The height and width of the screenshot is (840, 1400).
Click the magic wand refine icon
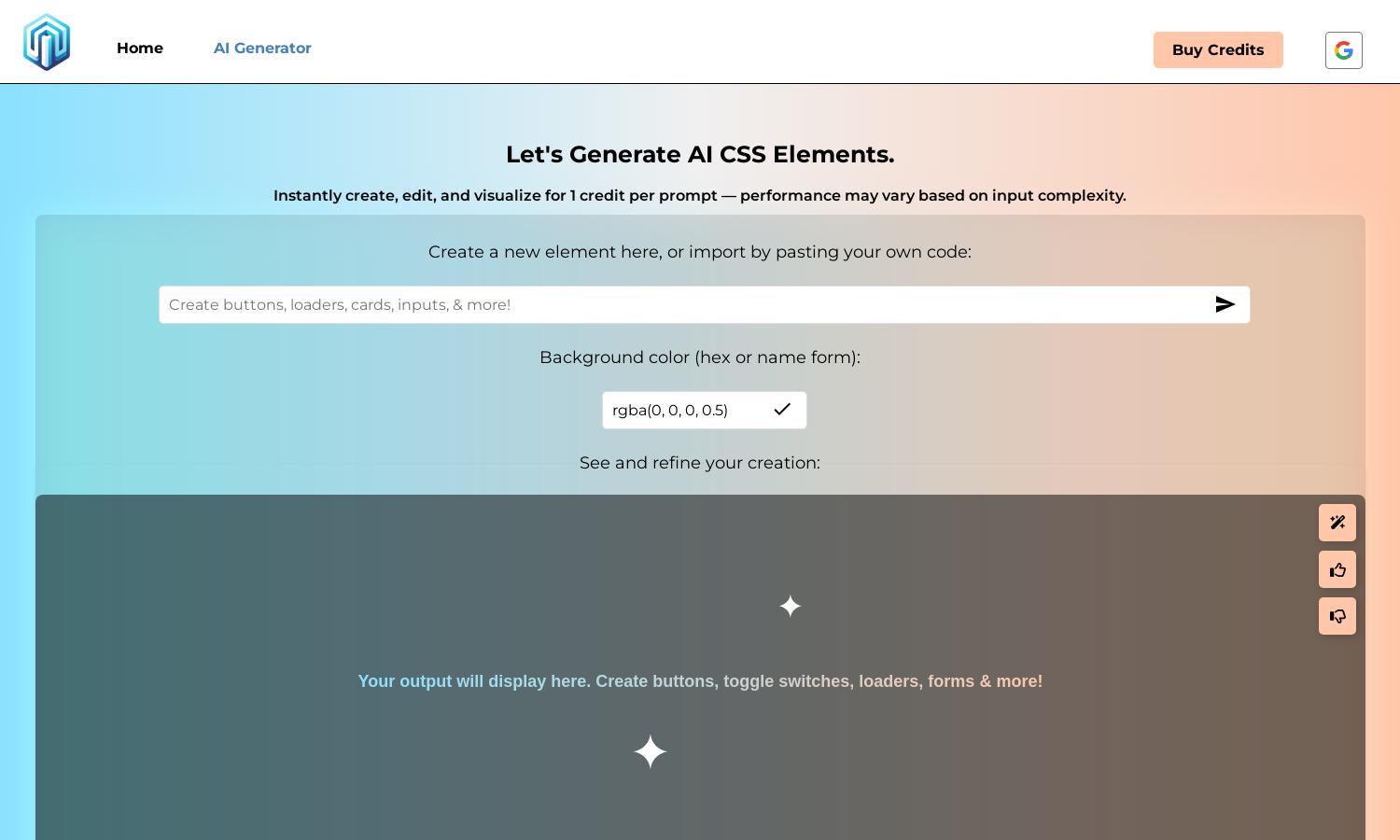1337,523
